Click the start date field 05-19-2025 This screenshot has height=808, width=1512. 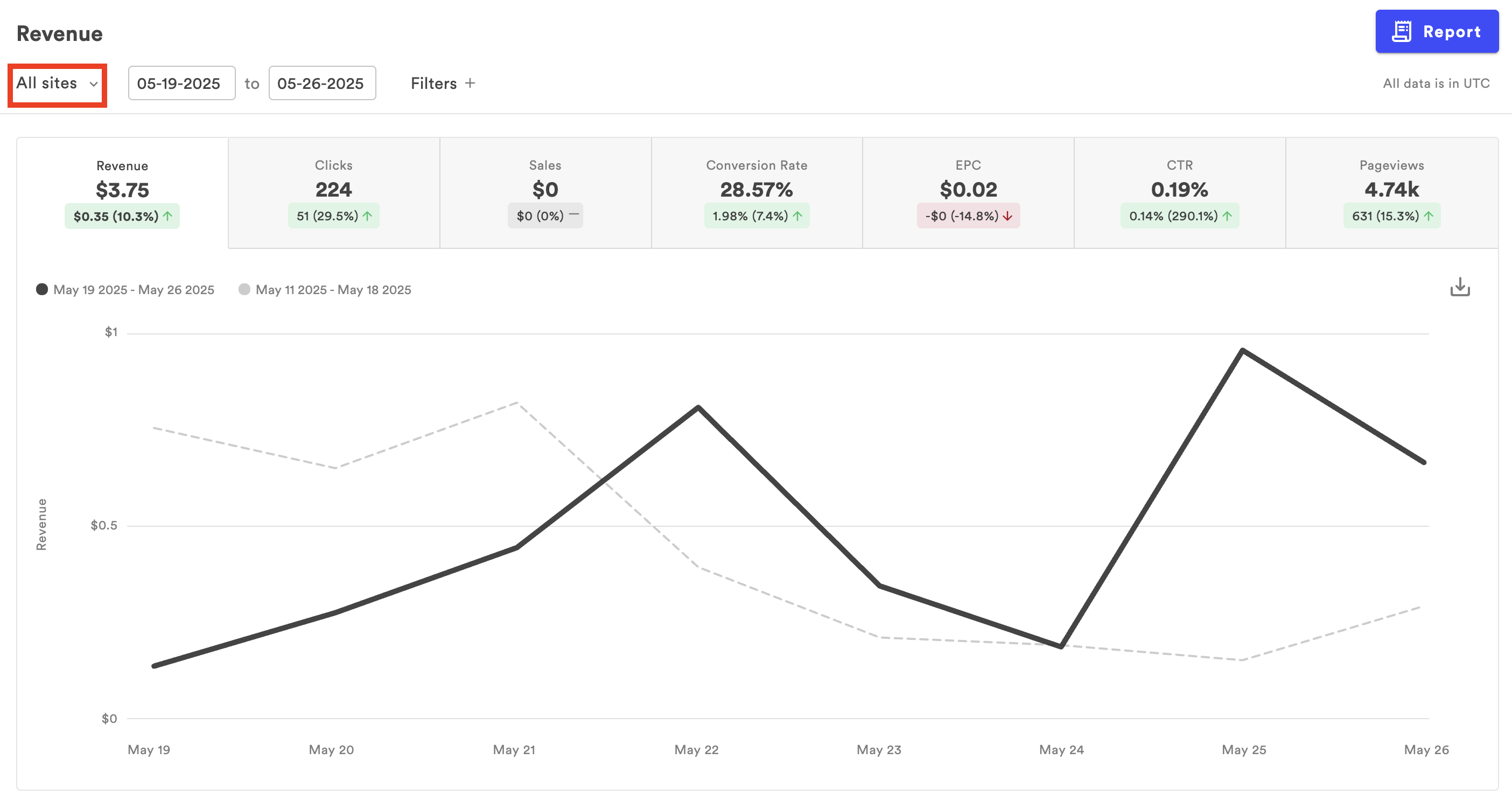click(181, 83)
